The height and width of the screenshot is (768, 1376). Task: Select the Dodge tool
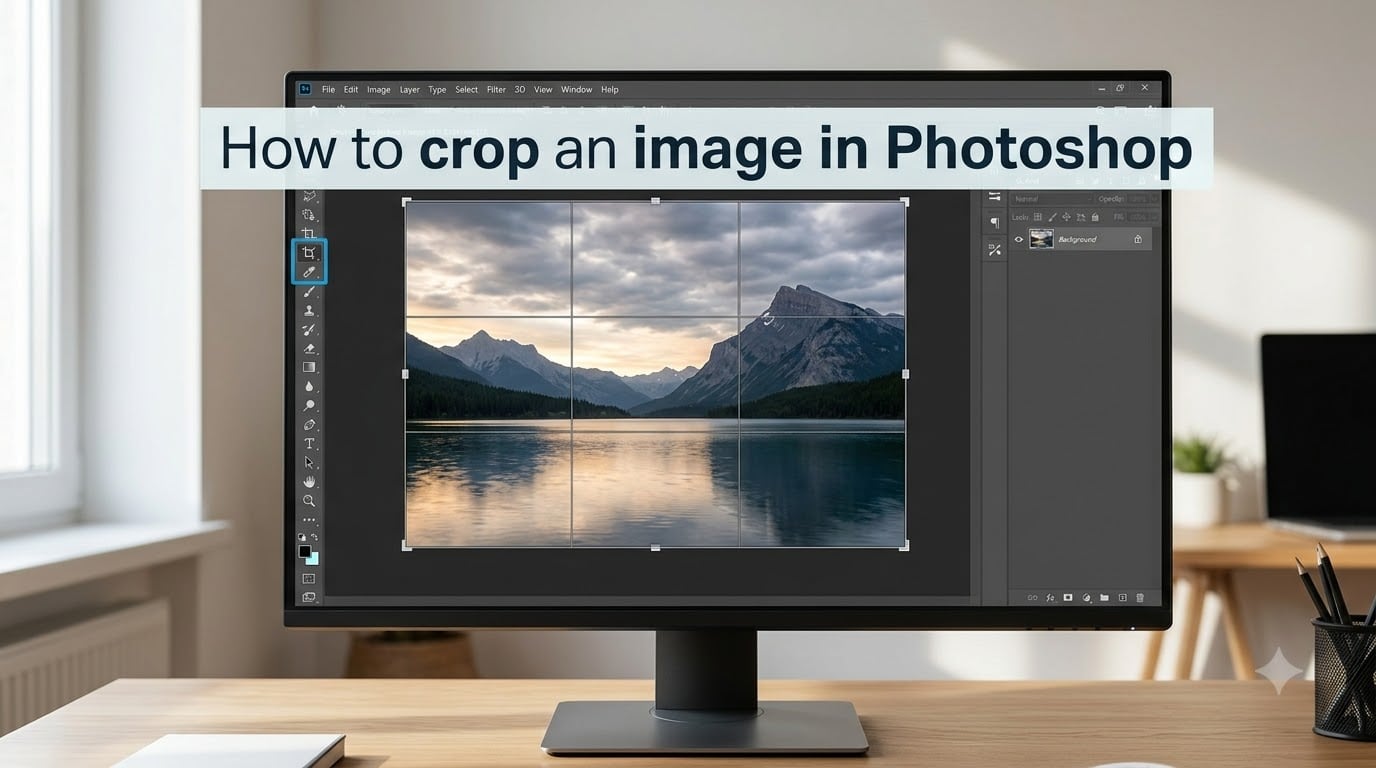(309, 405)
